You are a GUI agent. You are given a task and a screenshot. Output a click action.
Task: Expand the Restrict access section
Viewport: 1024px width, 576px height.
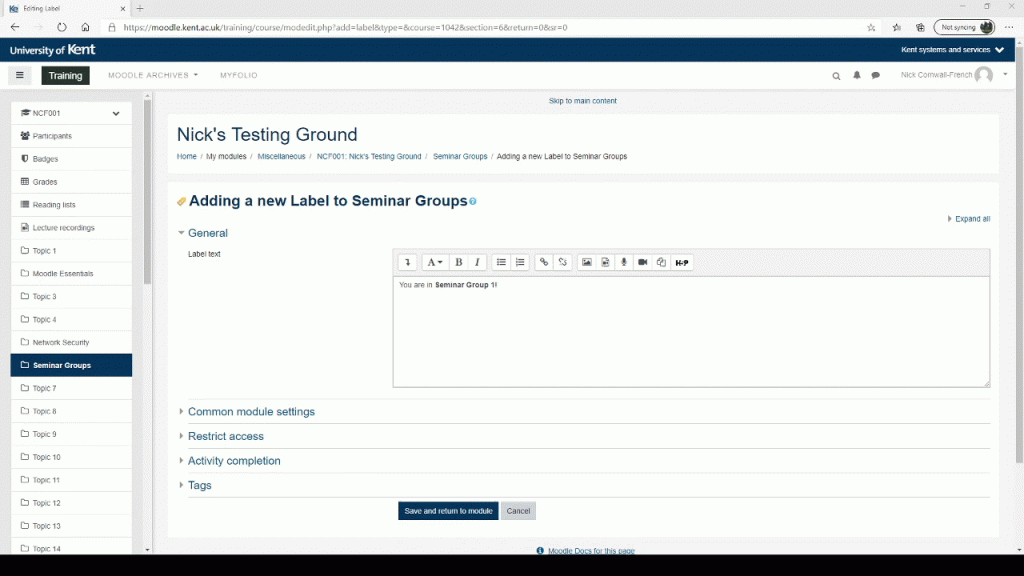pyautogui.click(x=225, y=437)
